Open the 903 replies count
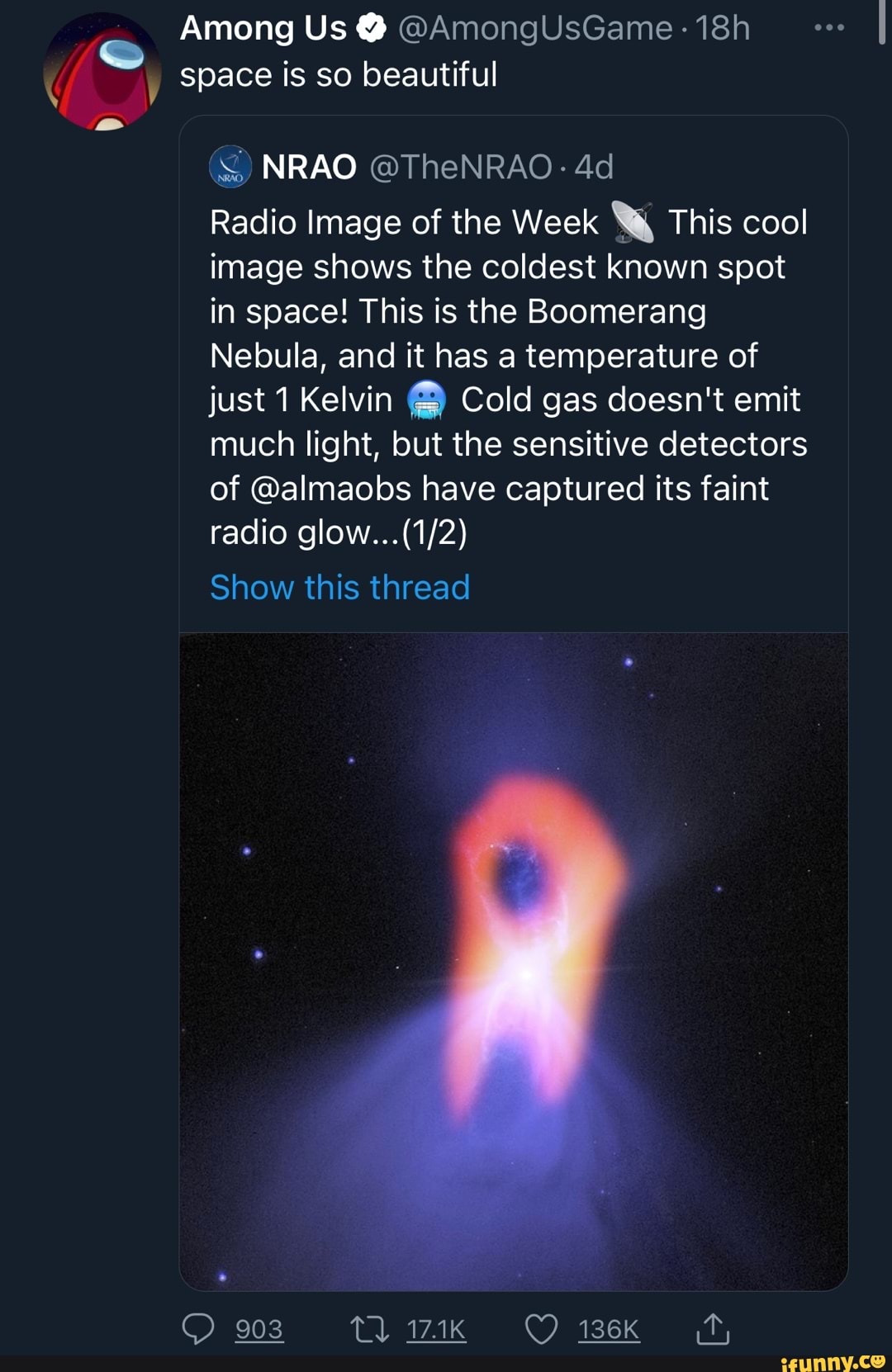Image resolution: width=892 pixels, height=1372 pixels. [259, 1329]
